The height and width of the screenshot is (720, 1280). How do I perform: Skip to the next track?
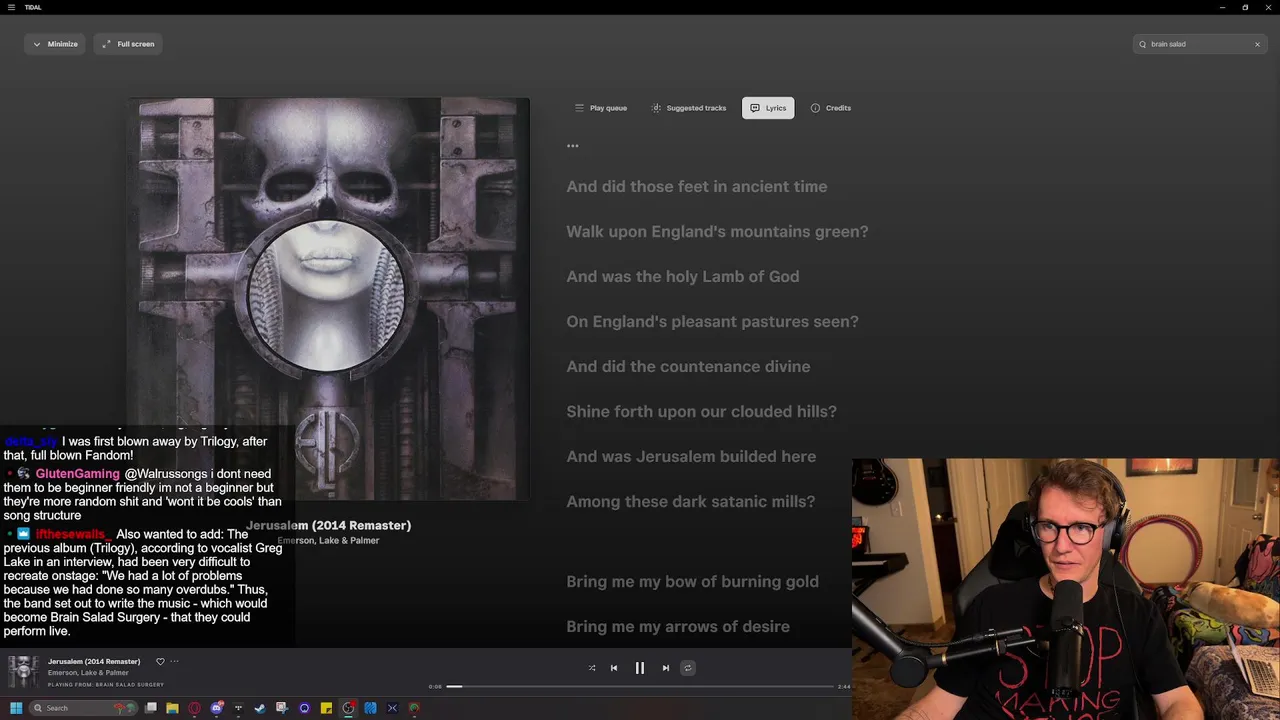[666, 668]
